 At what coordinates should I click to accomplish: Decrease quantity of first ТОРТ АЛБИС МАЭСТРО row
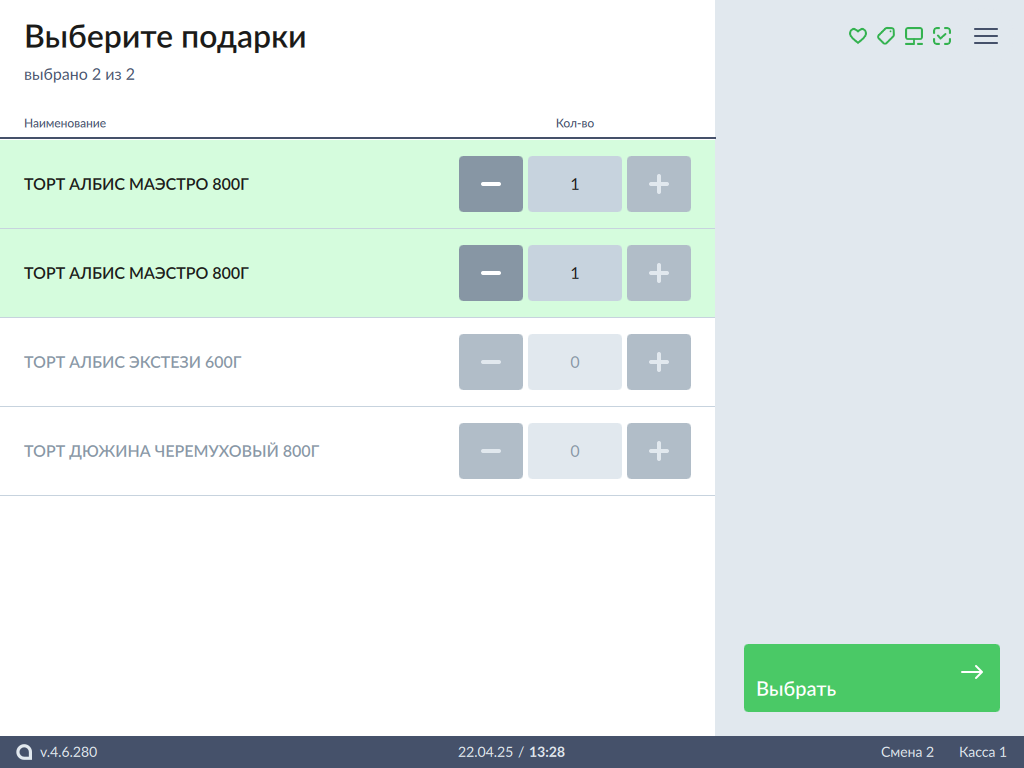[x=490, y=184]
